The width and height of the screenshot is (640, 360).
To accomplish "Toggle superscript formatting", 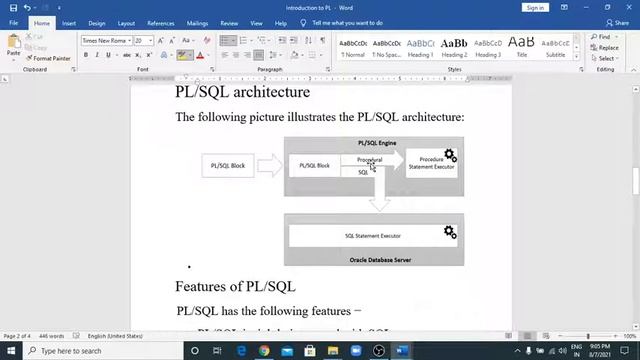I will click(149, 55).
